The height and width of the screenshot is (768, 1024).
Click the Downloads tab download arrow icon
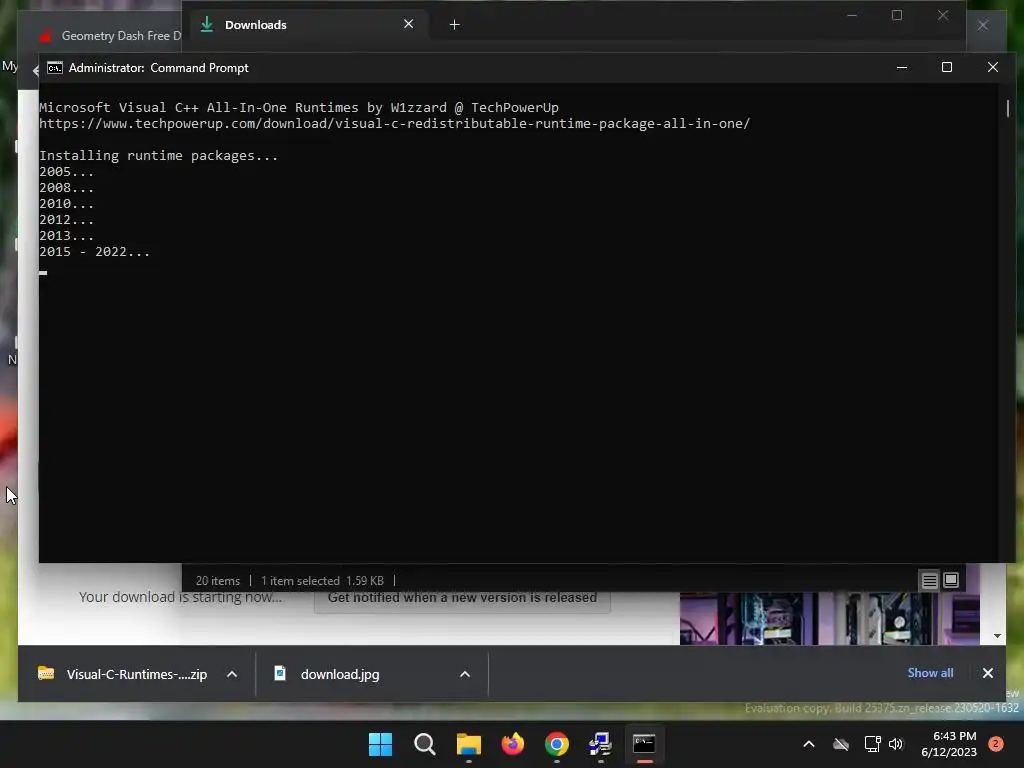click(x=207, y=25)
